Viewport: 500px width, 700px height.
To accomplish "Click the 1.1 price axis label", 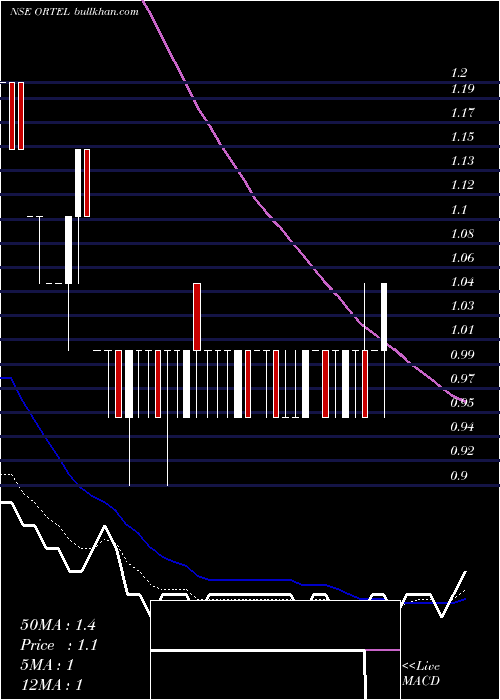I will [x=459, y=209].
